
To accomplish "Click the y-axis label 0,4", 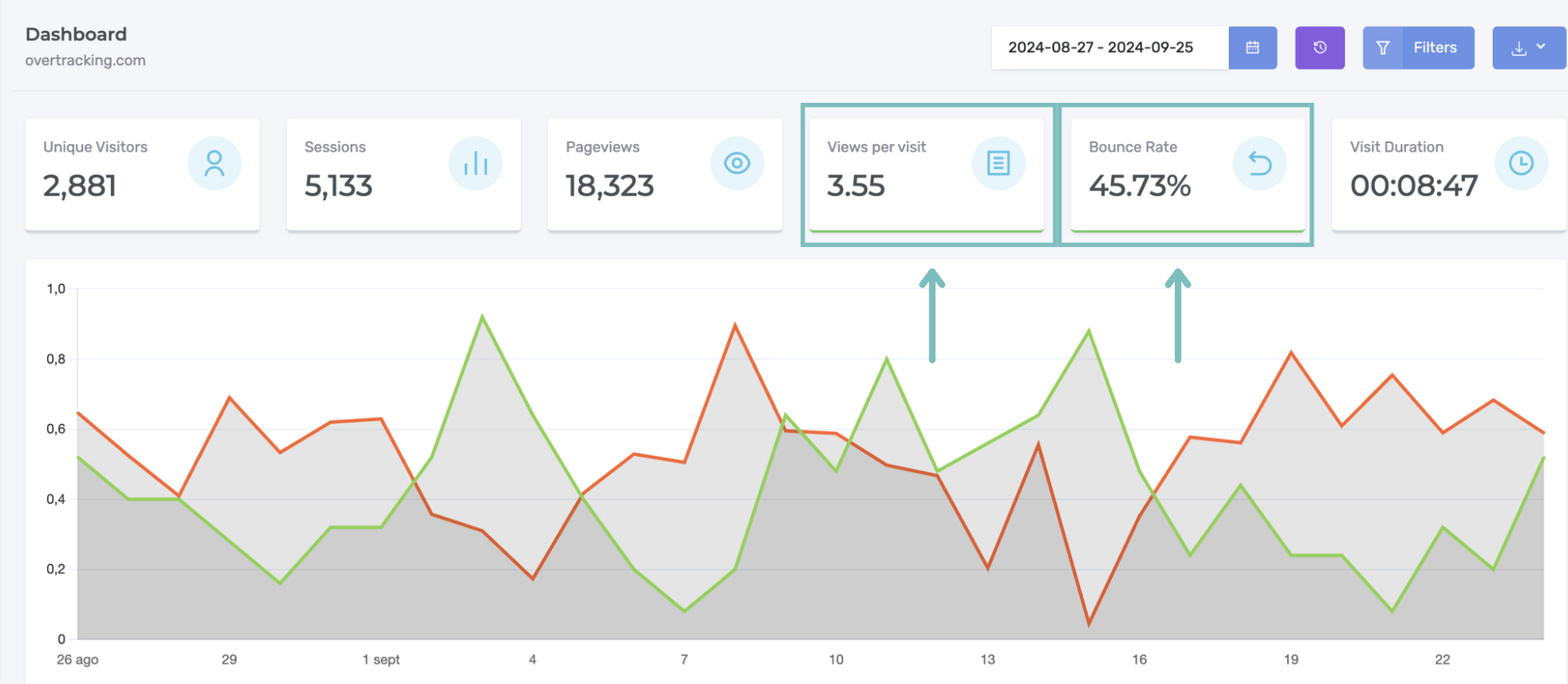I will pos(56,499).
